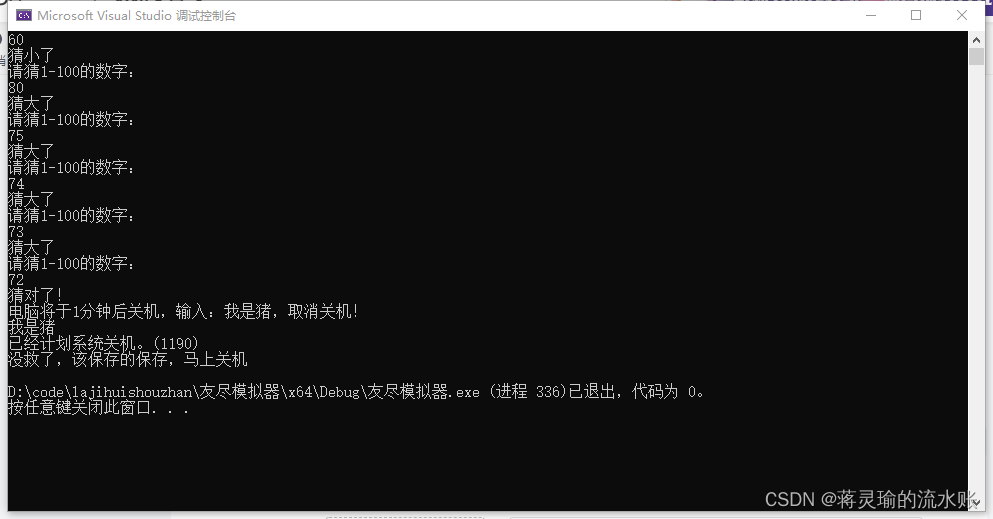Click the scrollbar down arrow
Image resolution: width=993 pixels, height=519 pixels.
(x=976, y=503)
